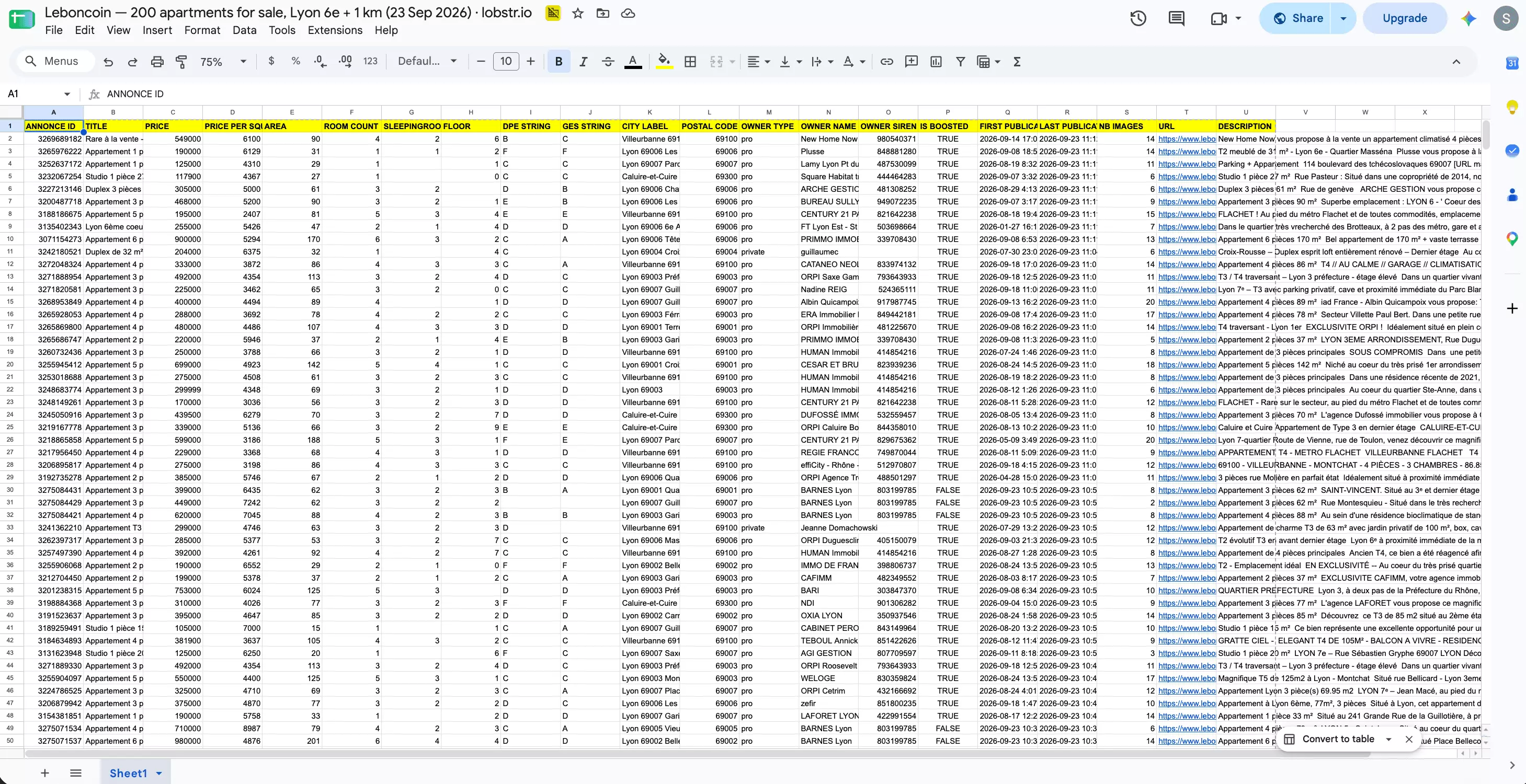This screenshot has width=1526, height=784.
Task: Search the Menus box
Action: pos(55,61)
